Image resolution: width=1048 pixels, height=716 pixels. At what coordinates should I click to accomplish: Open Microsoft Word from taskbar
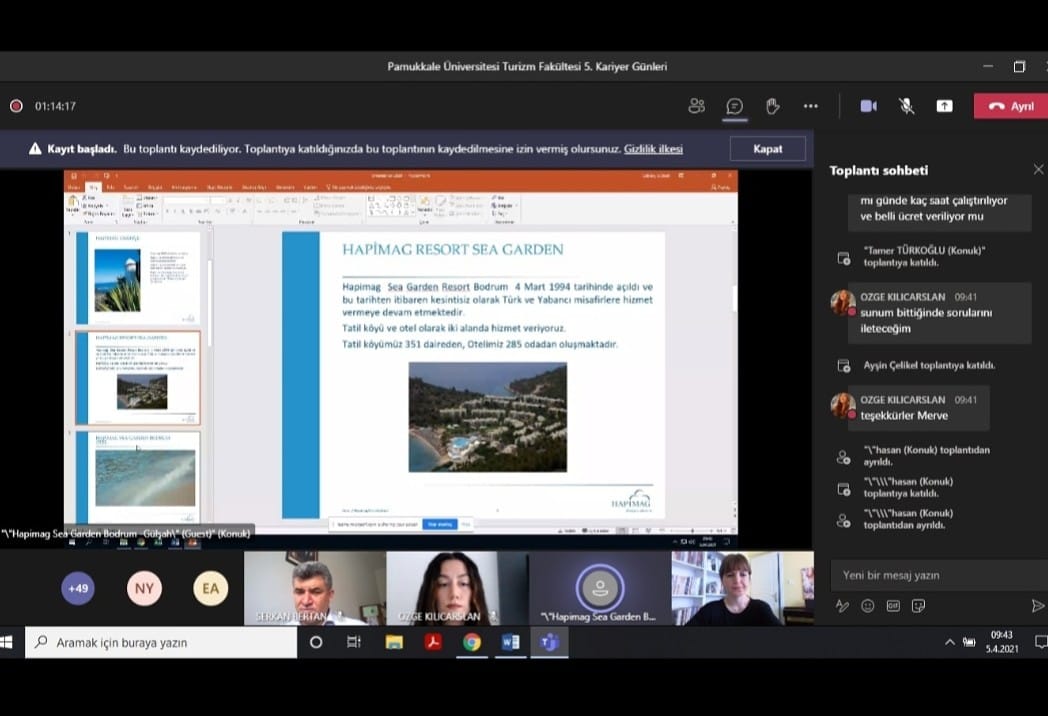coord(511,642)
